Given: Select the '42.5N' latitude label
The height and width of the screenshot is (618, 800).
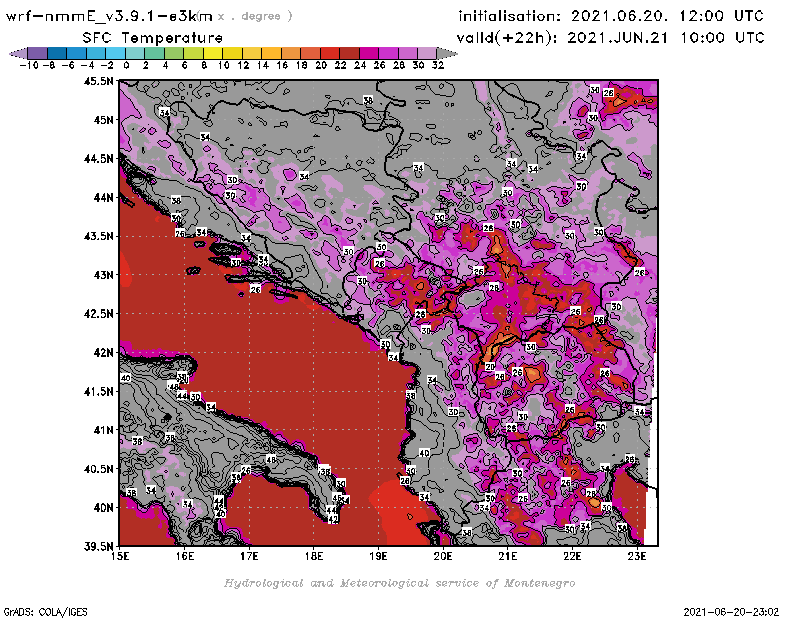Looking at the screenshot, I should (x=98, y=314).
